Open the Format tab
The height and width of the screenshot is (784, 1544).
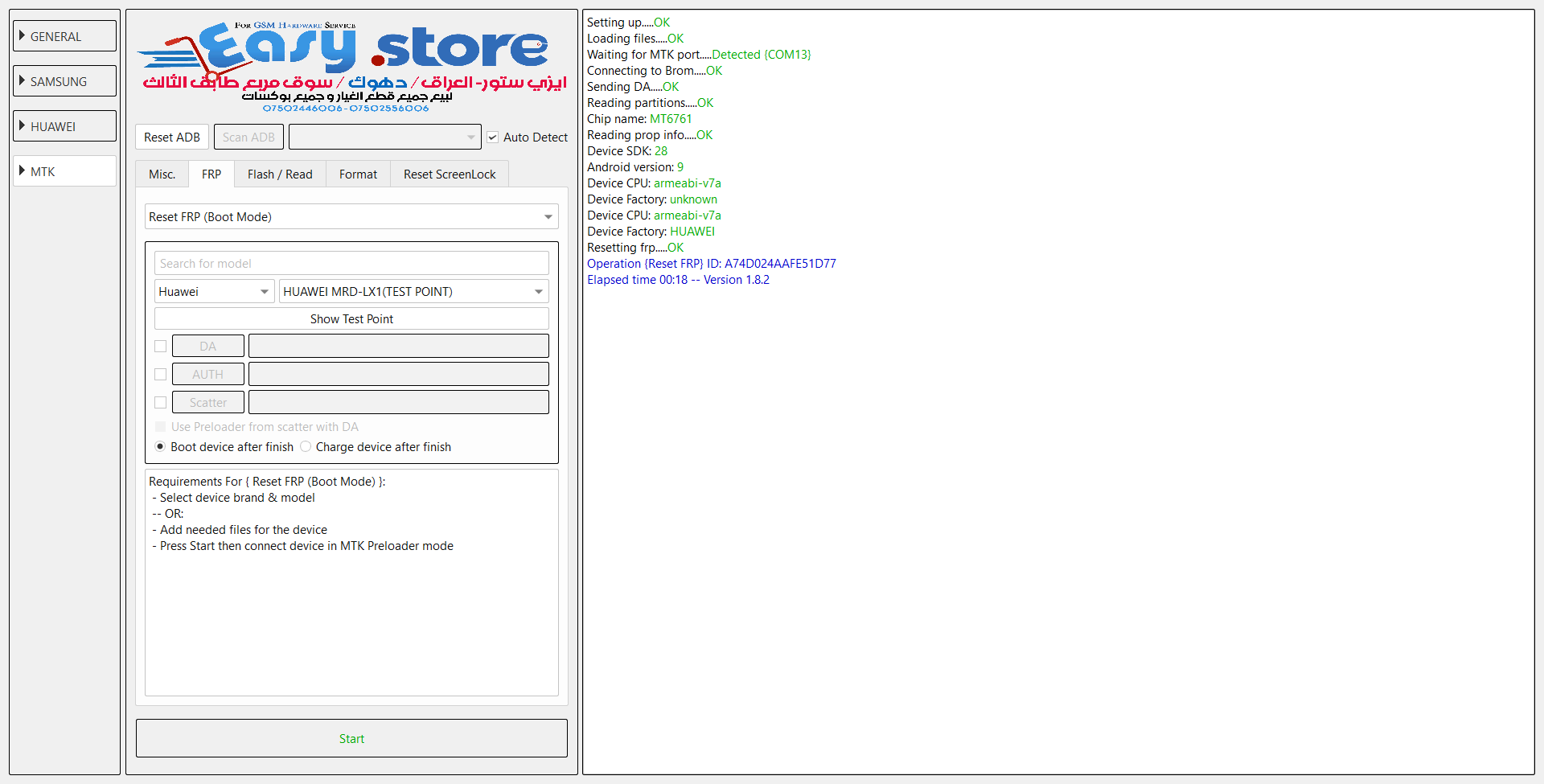[x=358, y=174]
